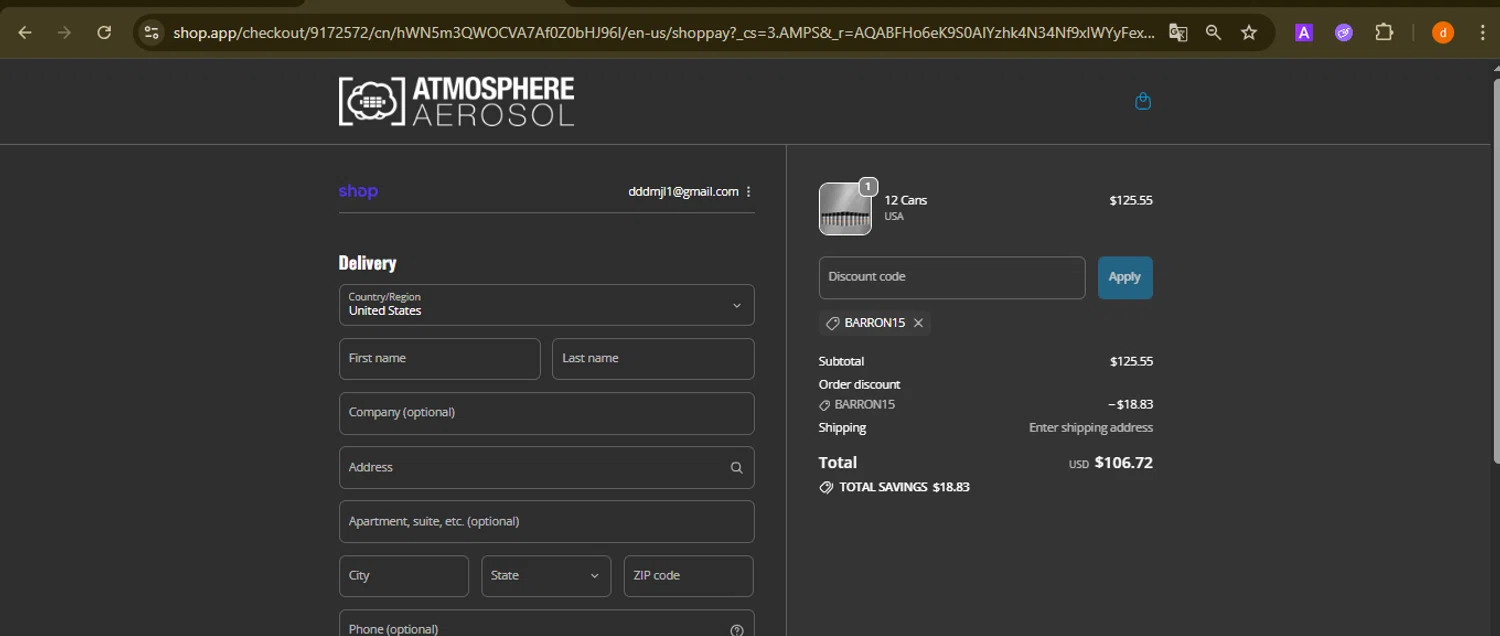
Task: Click the browser forward arrow
Action: 64,33
